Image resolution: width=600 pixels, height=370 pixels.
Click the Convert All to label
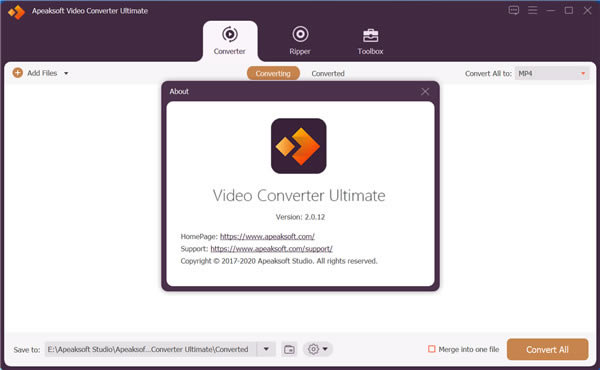point(488,73)
